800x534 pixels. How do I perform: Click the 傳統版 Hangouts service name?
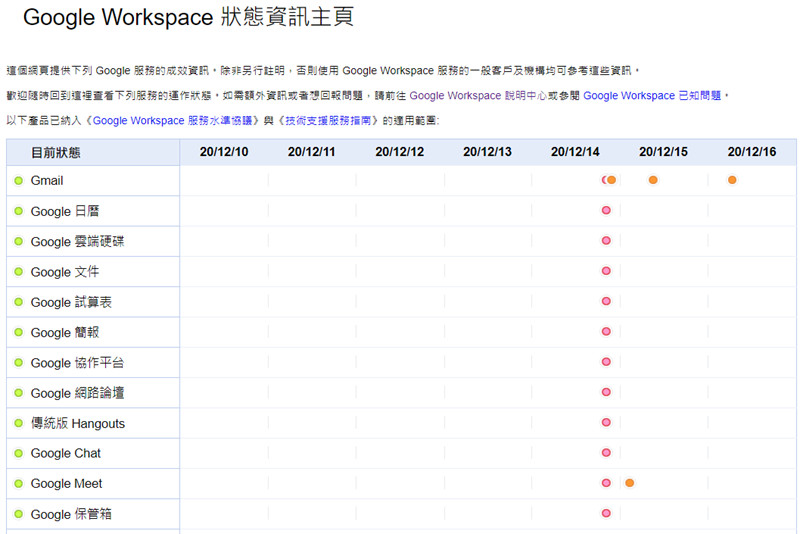78,423
